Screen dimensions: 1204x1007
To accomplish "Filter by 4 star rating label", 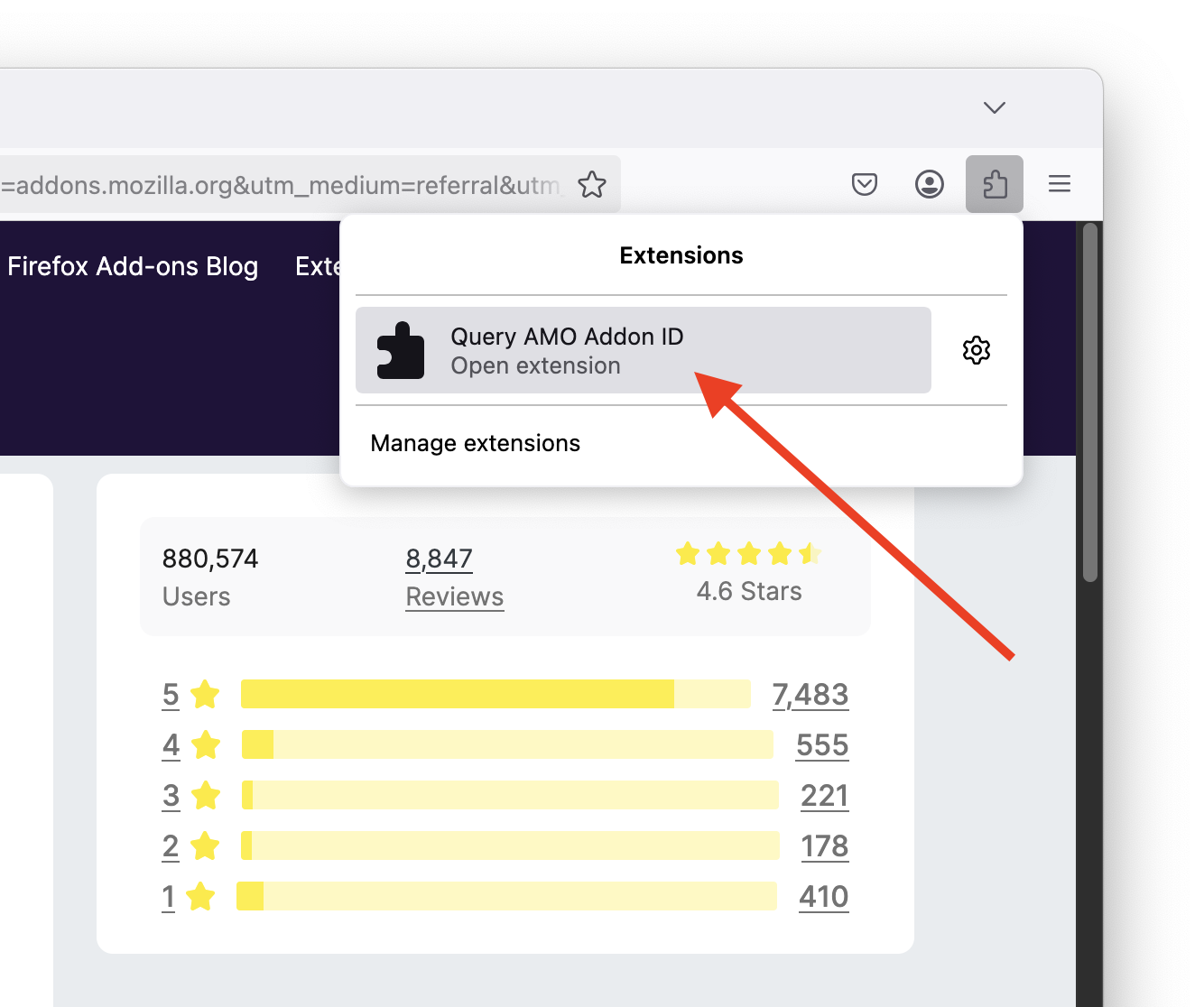I will click(x=171, y=745).
